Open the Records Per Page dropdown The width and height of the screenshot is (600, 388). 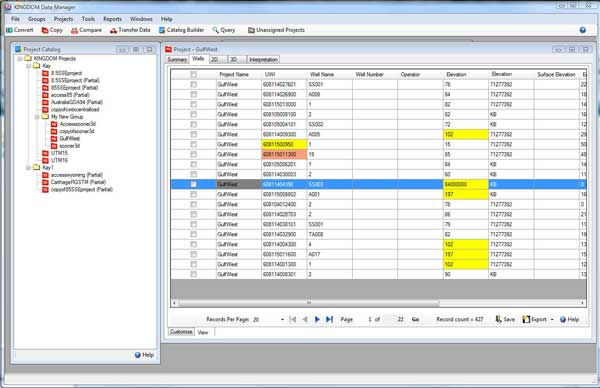point(282,320)
